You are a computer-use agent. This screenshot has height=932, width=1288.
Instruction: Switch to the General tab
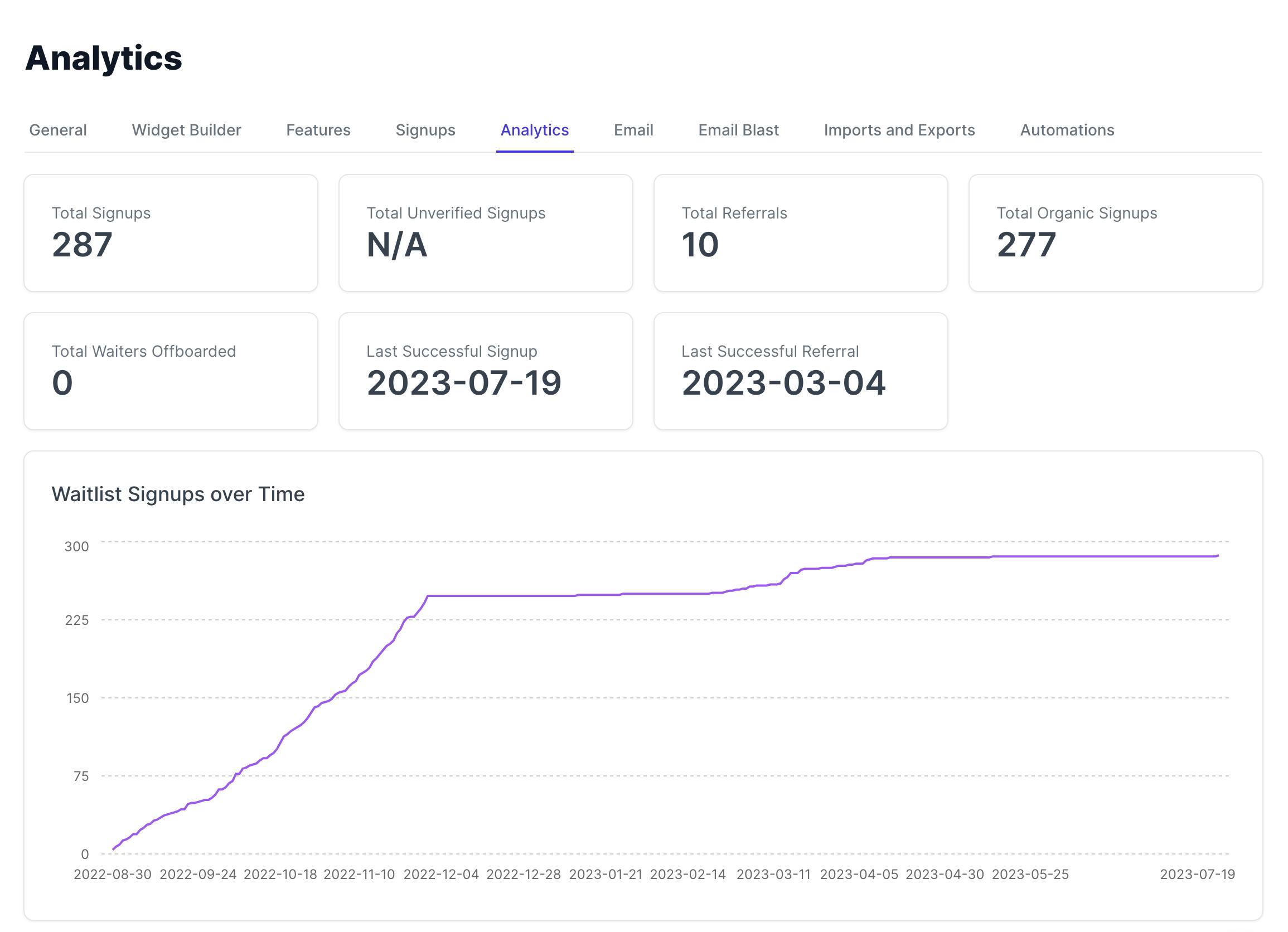pyautogui.click(x=57, y=130)
